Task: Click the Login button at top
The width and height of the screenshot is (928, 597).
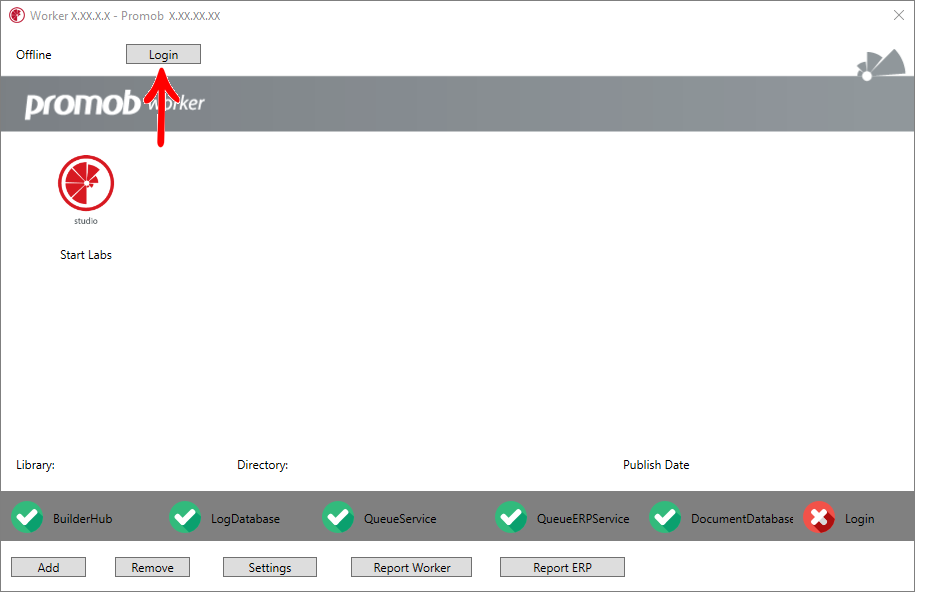Action: 163,54
